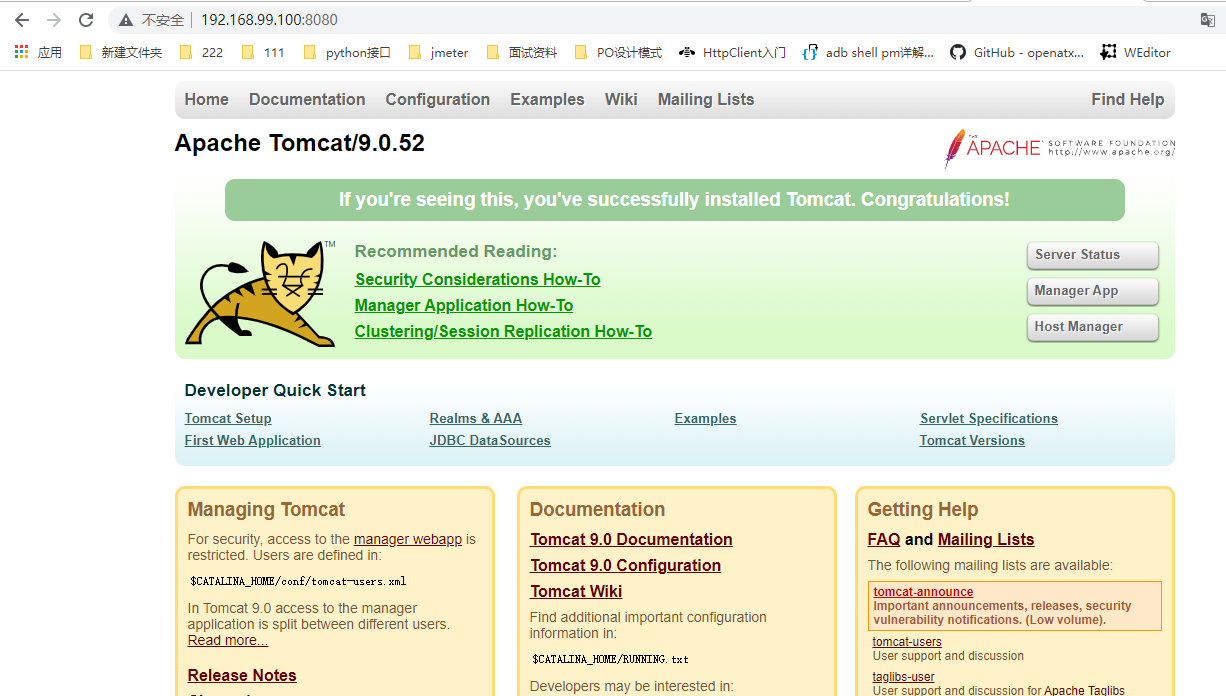
Task: Click the Apache Tomcat/9.0.52 heading
Action: [300, 144]
